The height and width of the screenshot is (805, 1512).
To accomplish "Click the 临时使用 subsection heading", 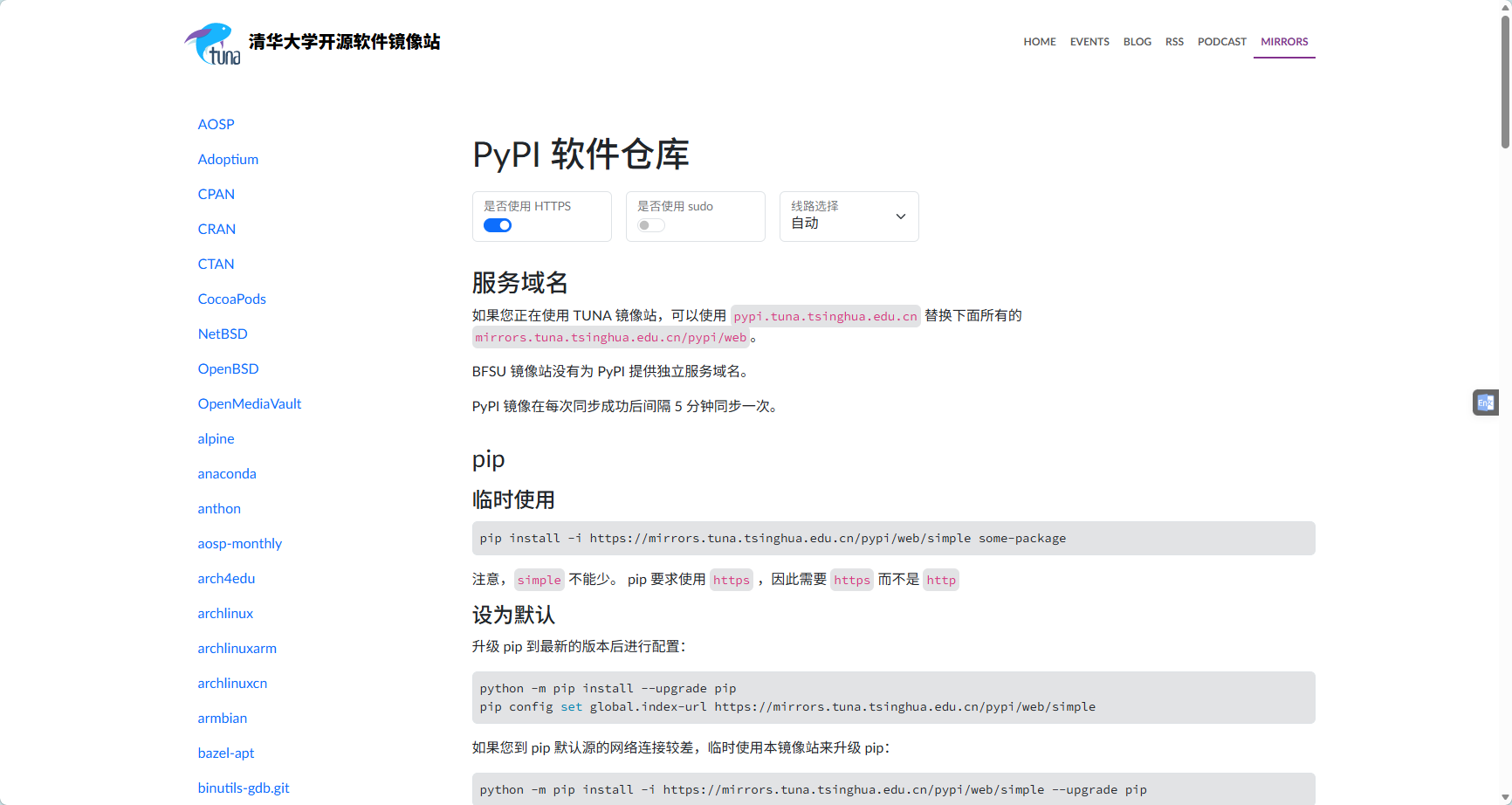I will click(x=513, y=499).
